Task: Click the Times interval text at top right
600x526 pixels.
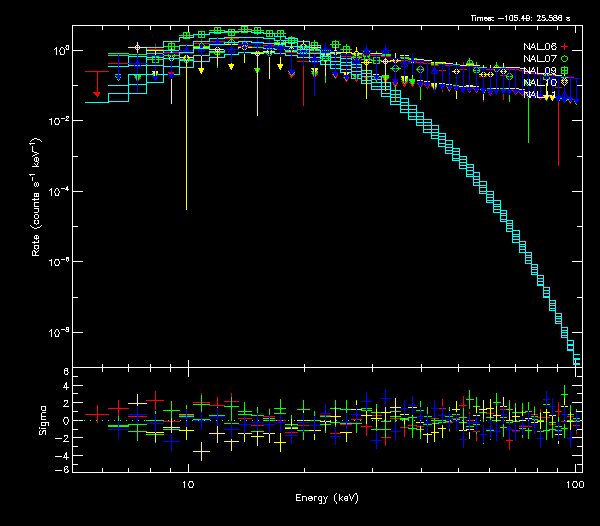Action: coord(524,19)
